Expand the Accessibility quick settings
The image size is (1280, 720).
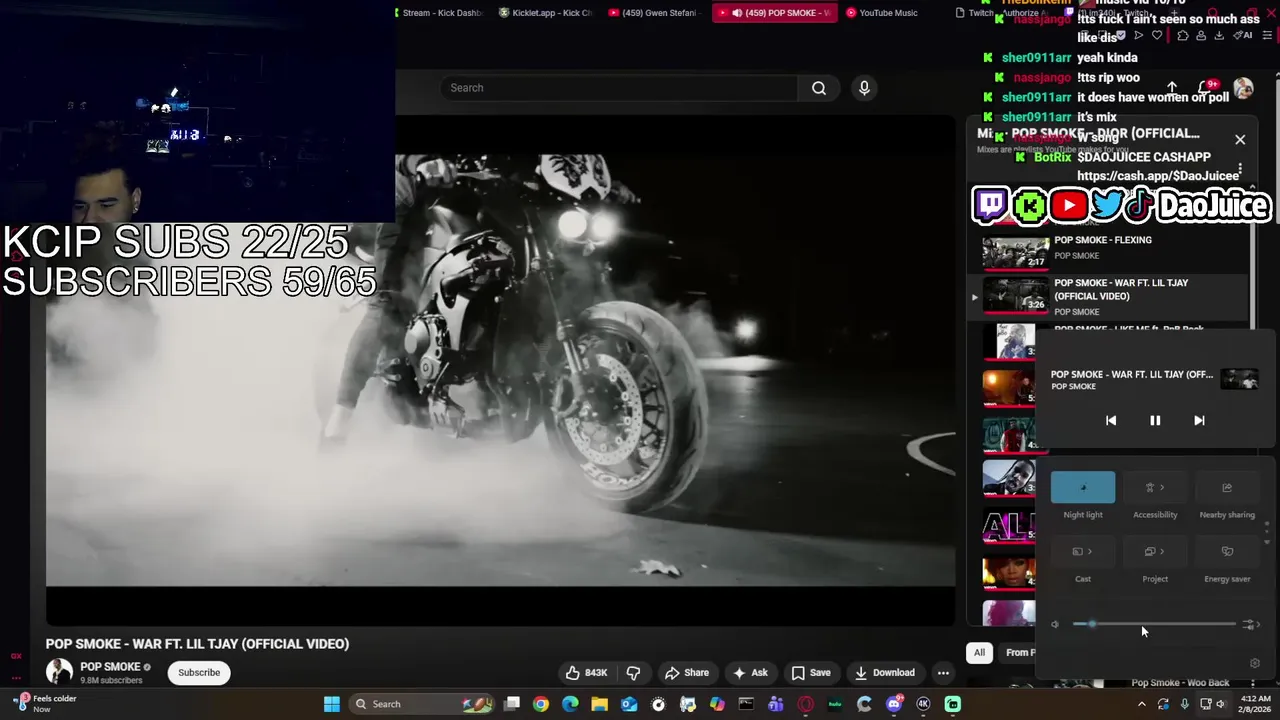[x=1155, y=488]
